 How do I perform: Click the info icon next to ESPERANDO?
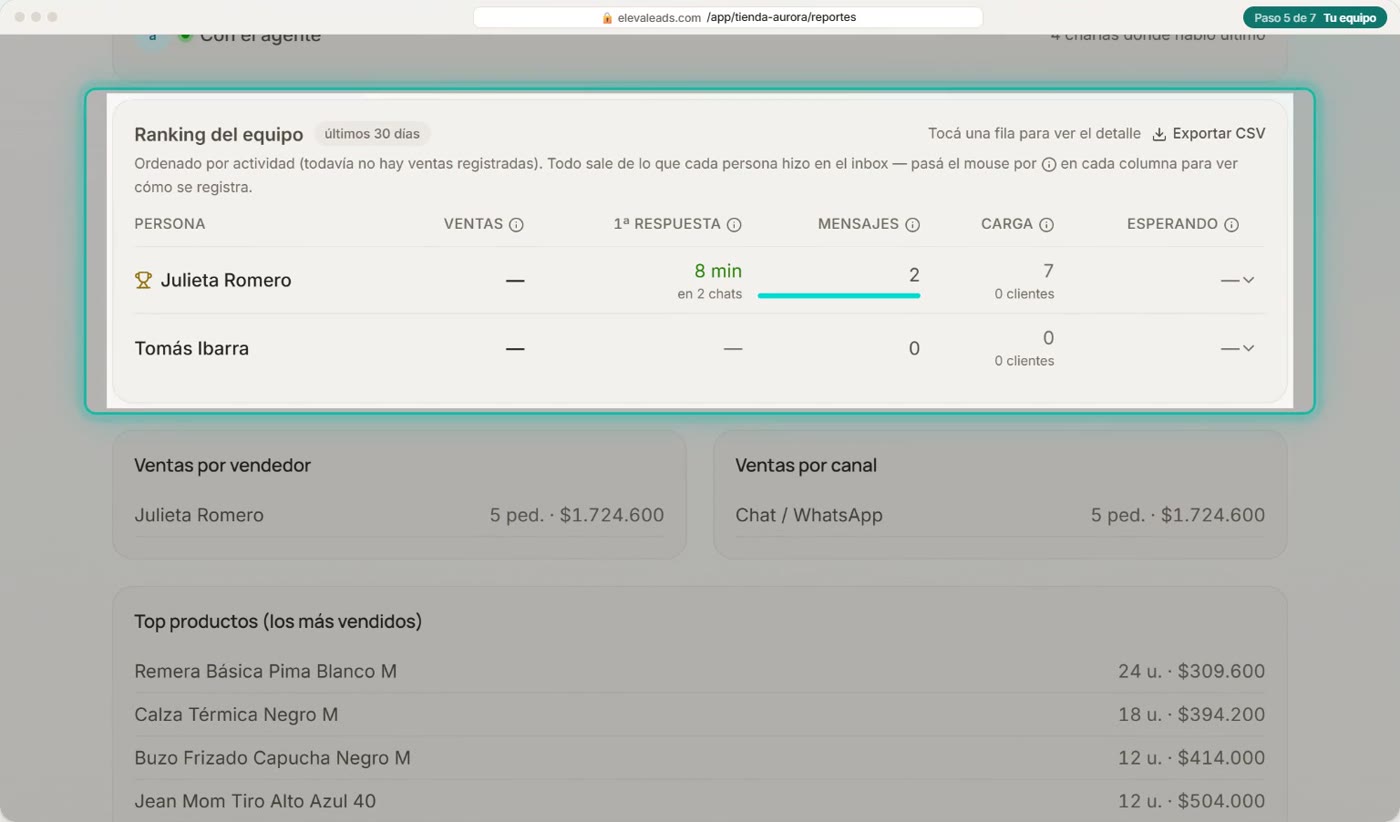[1231, 225]
